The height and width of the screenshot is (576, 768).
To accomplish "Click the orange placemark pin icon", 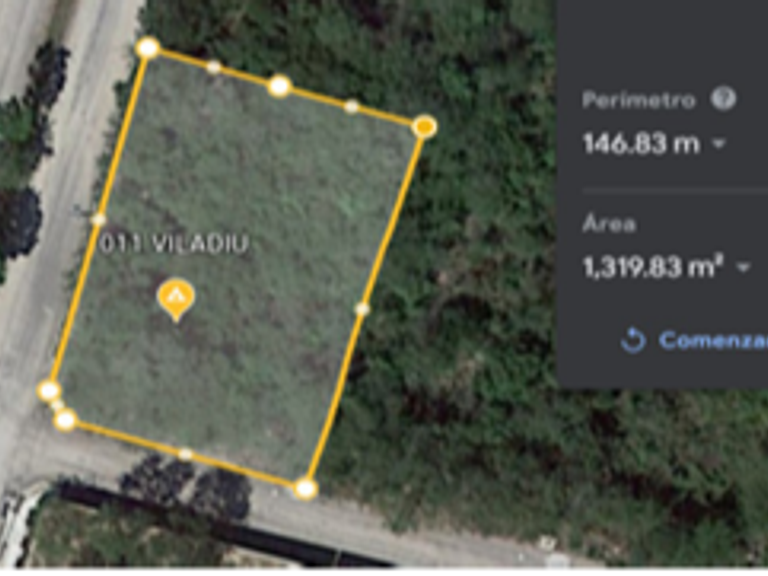I will 176,299.
